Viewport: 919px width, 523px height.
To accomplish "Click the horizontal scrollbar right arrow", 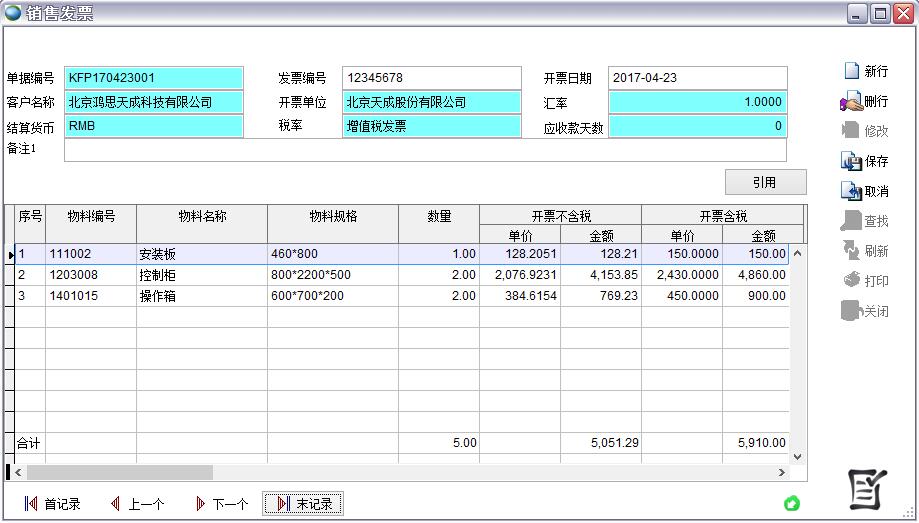I will (782, 472).
